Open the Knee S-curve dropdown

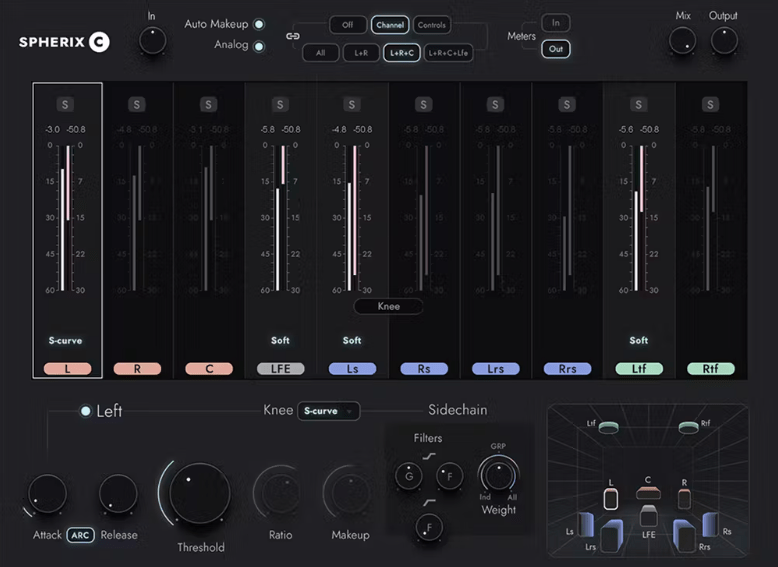tap(328, 410)
